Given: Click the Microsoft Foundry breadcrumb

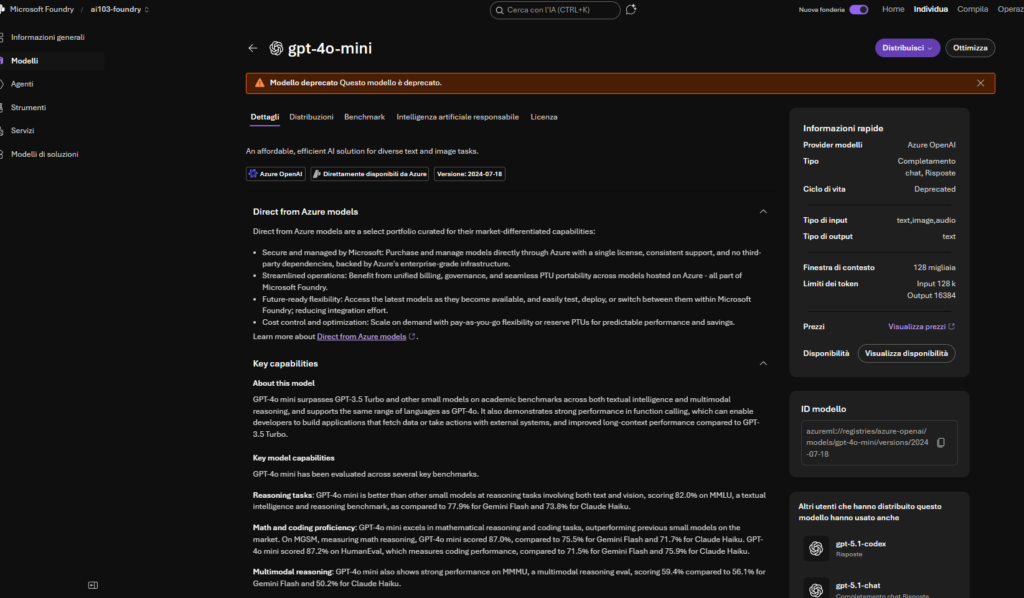Looking at the screenshot, I should (x=42, y=10).
